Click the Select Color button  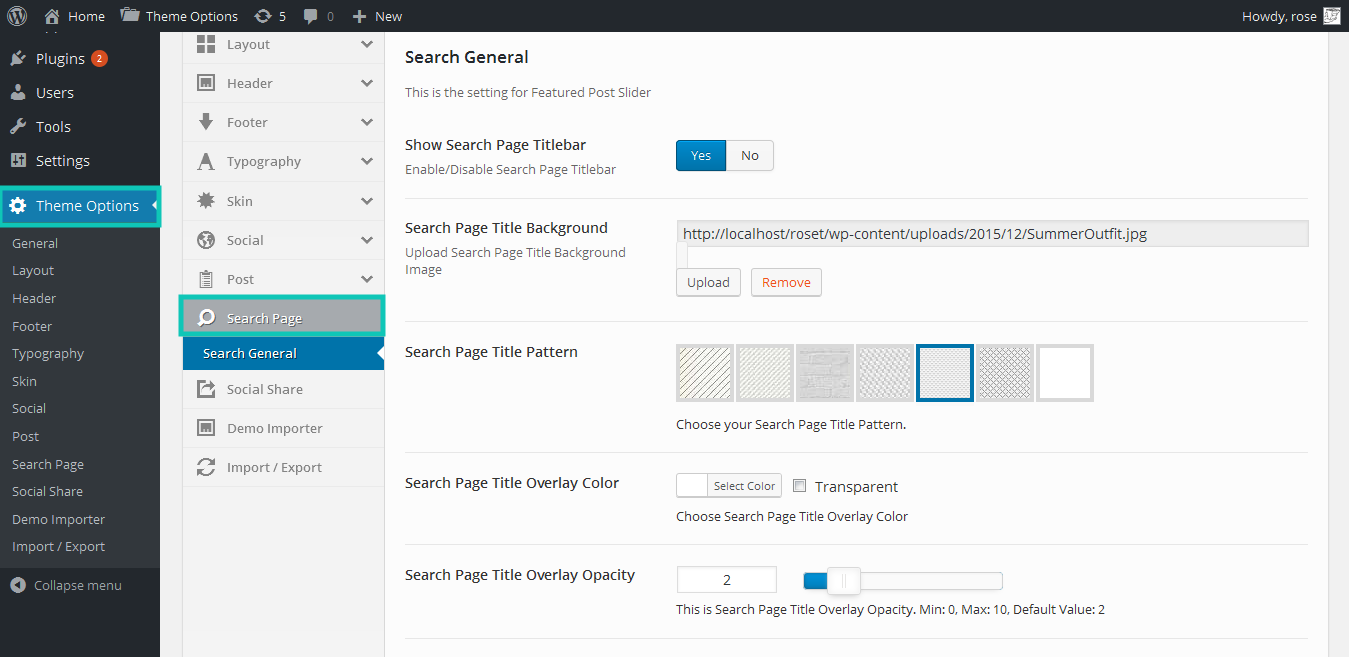[744, 486]
